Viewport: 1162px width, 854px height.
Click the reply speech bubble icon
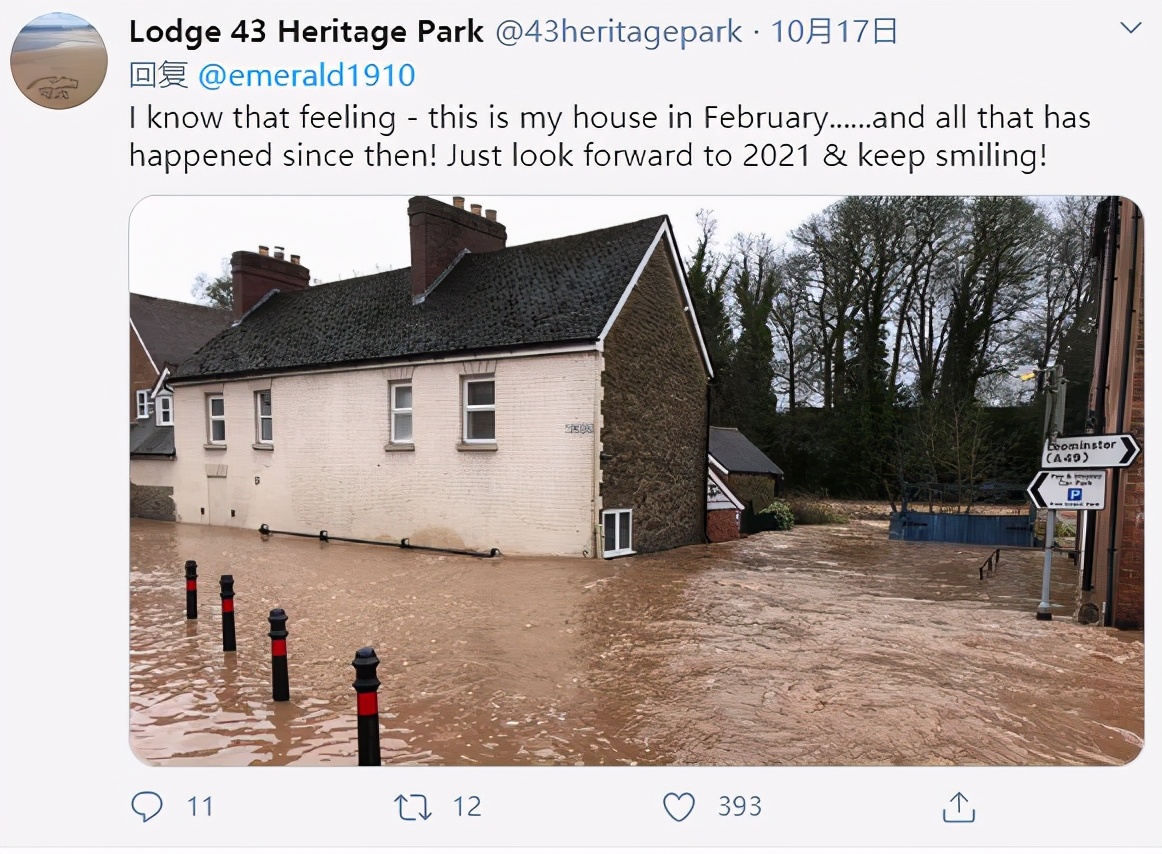[x=147, y=807]
